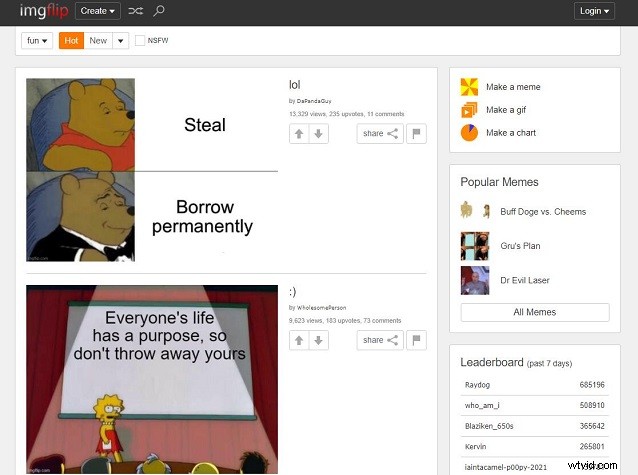The image size is (638, 475).
Task: Enable the NSFW checkbox
Action: click(x=140, y=40)
